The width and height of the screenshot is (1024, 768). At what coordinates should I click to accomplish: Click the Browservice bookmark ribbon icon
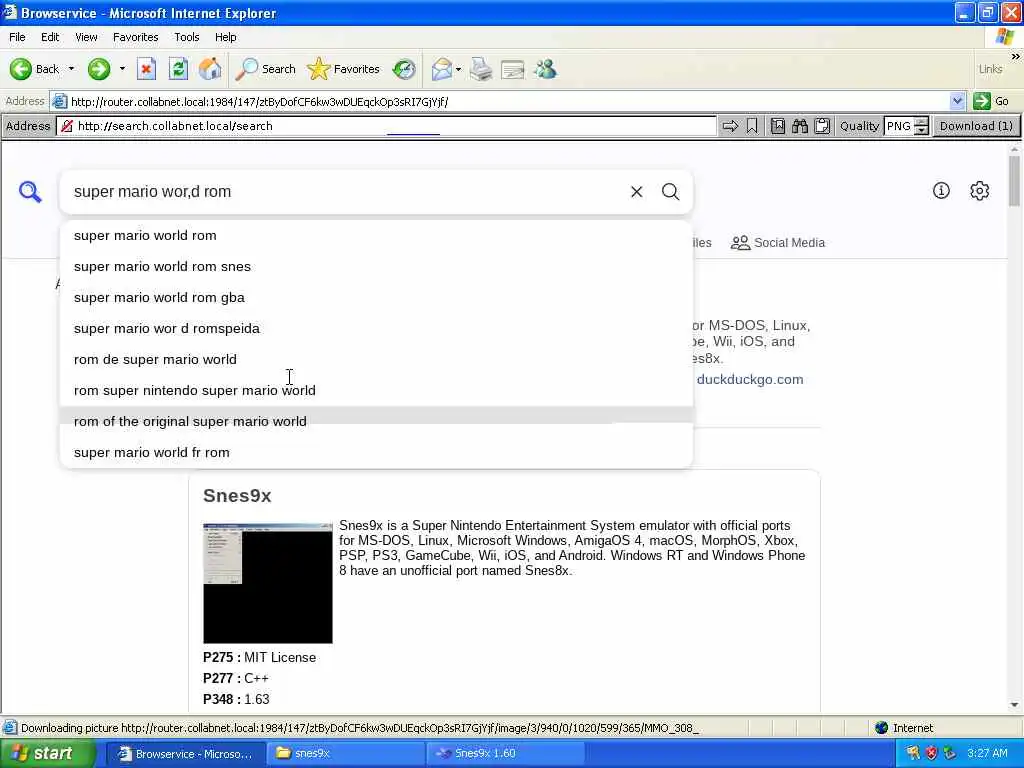752,126
